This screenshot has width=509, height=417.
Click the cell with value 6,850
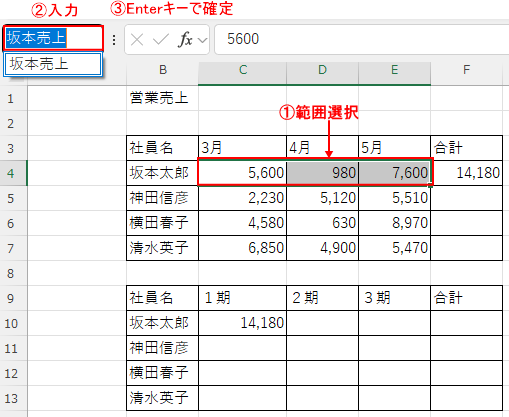pos(243,248)
